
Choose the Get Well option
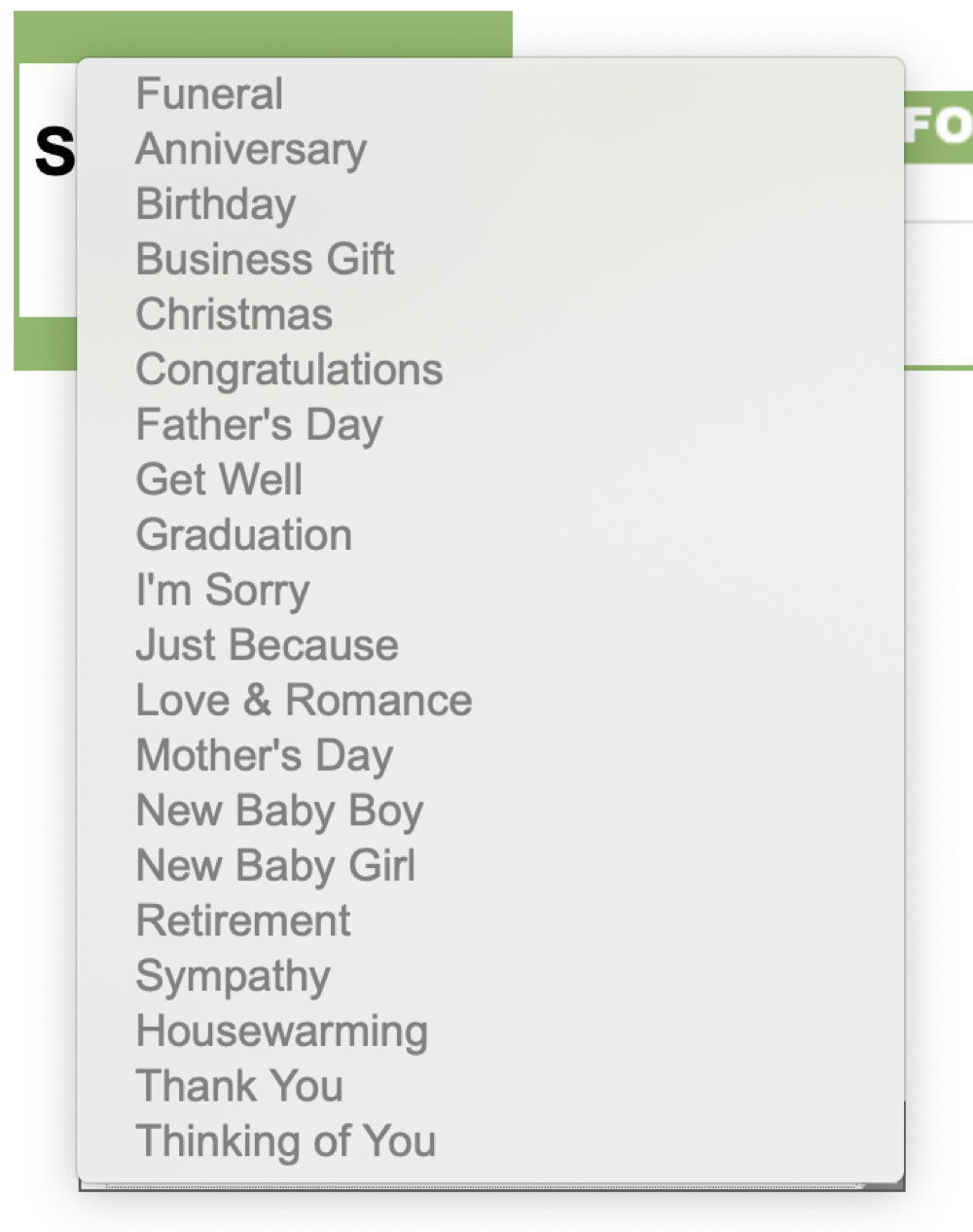click(x=220, y=480)
